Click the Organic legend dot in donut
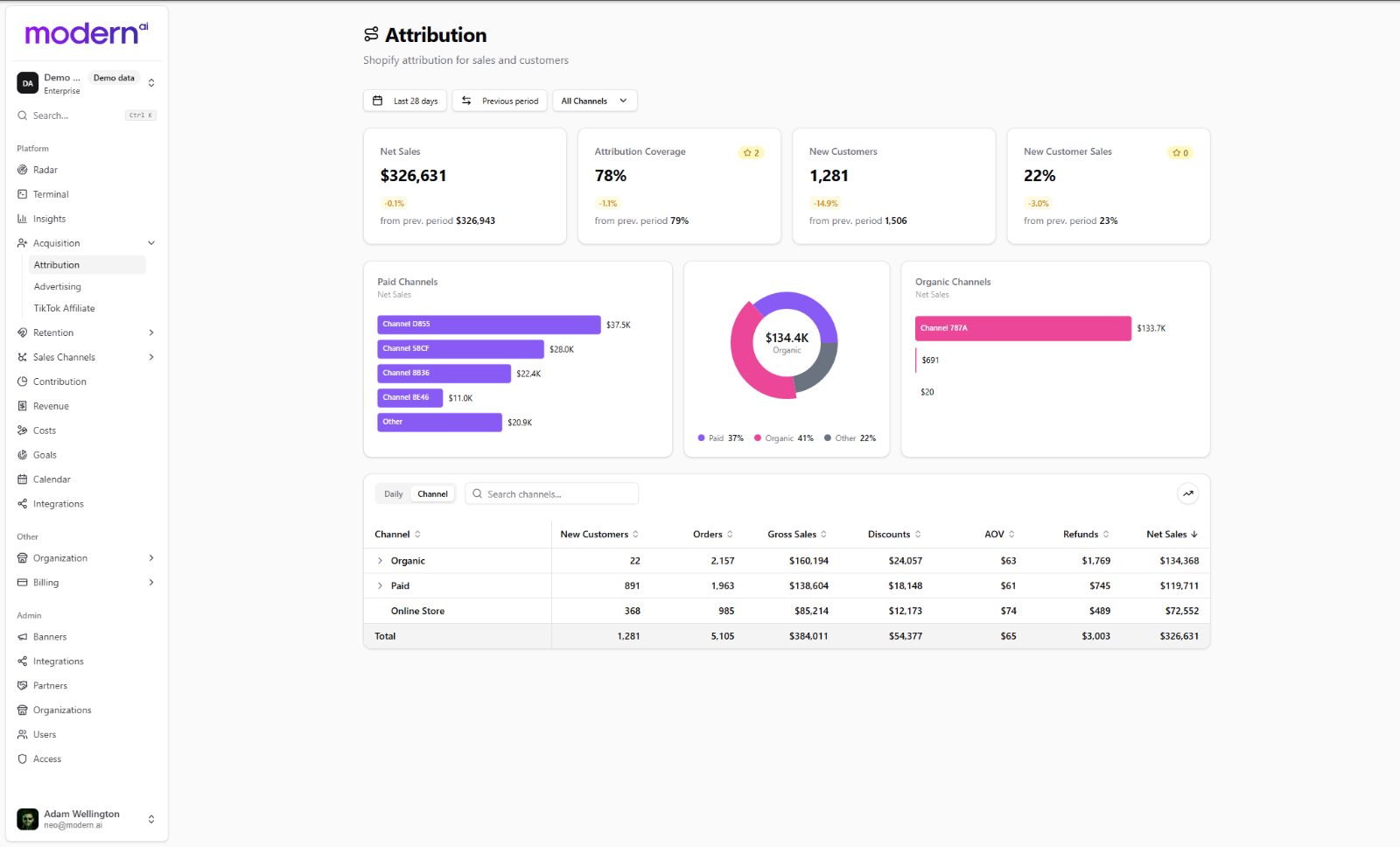The height and width of the screenshot is (847, 1400). tap(758, 438)
